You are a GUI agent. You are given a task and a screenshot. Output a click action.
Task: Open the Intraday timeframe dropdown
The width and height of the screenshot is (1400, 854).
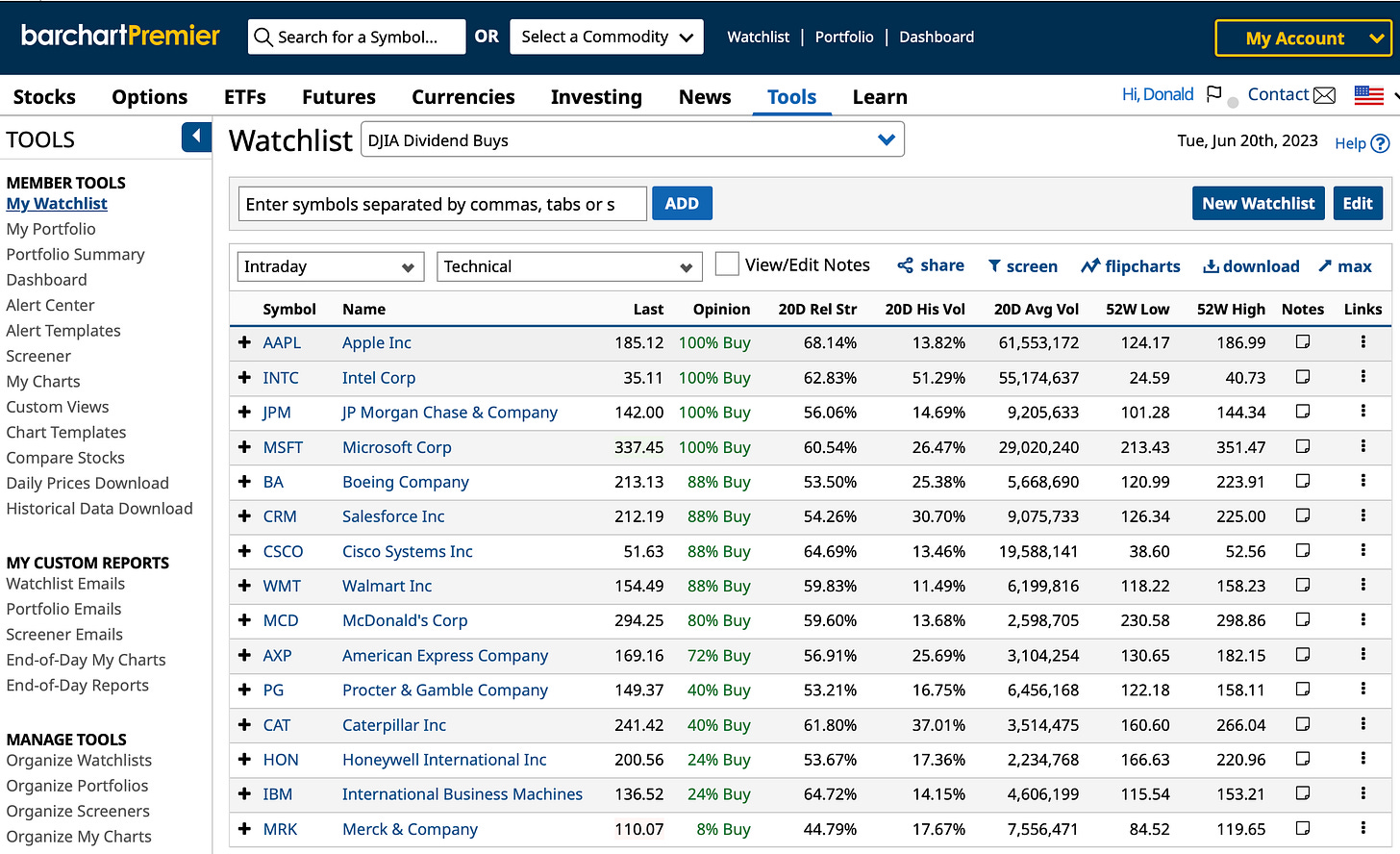click(x=330, y=266)
